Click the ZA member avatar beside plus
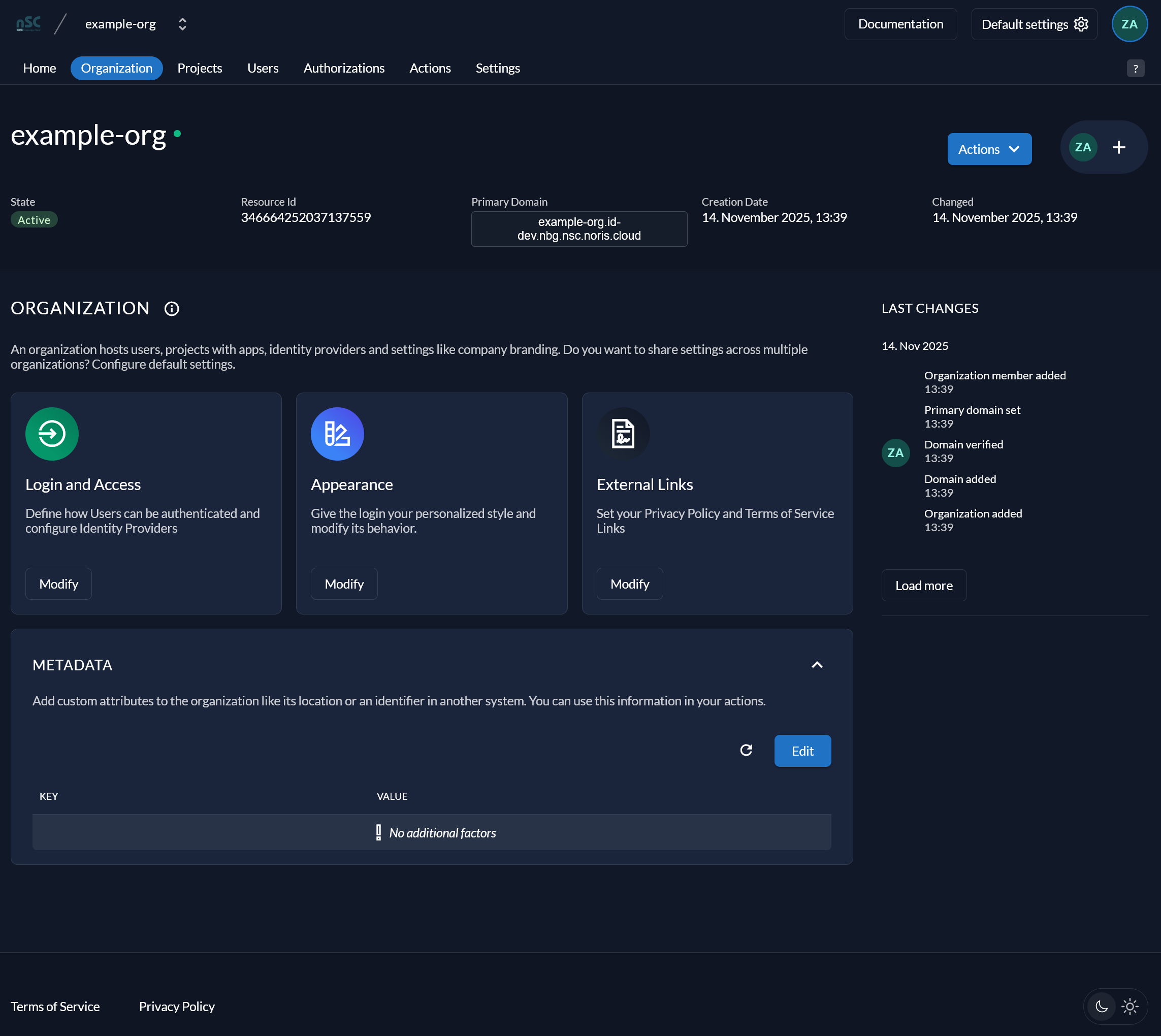This screenshot has height=1036, width=1161. (1083, 147)
